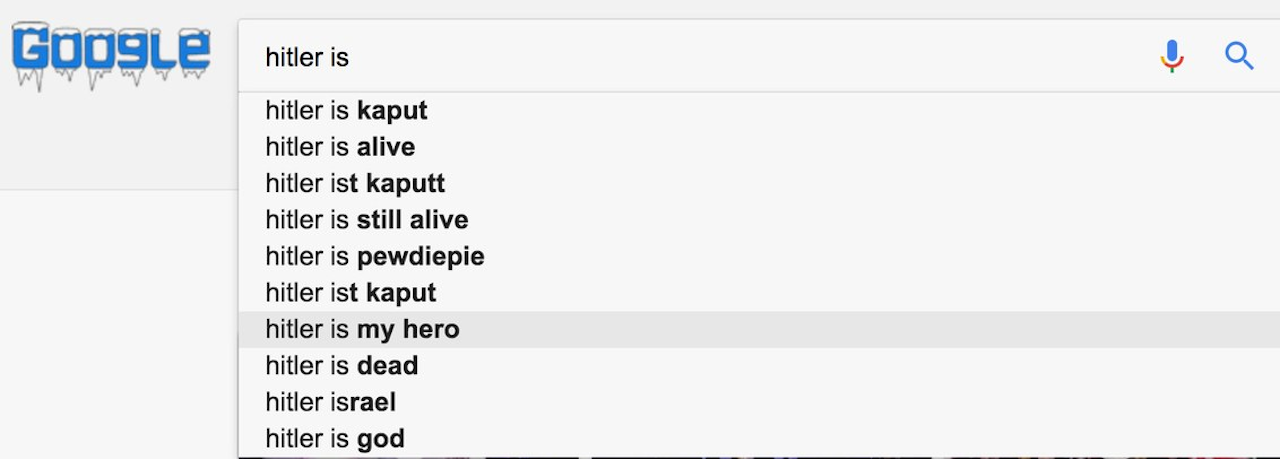
Task: Open the last autocomplete suggestion ending in "god"
Action: 334,438
